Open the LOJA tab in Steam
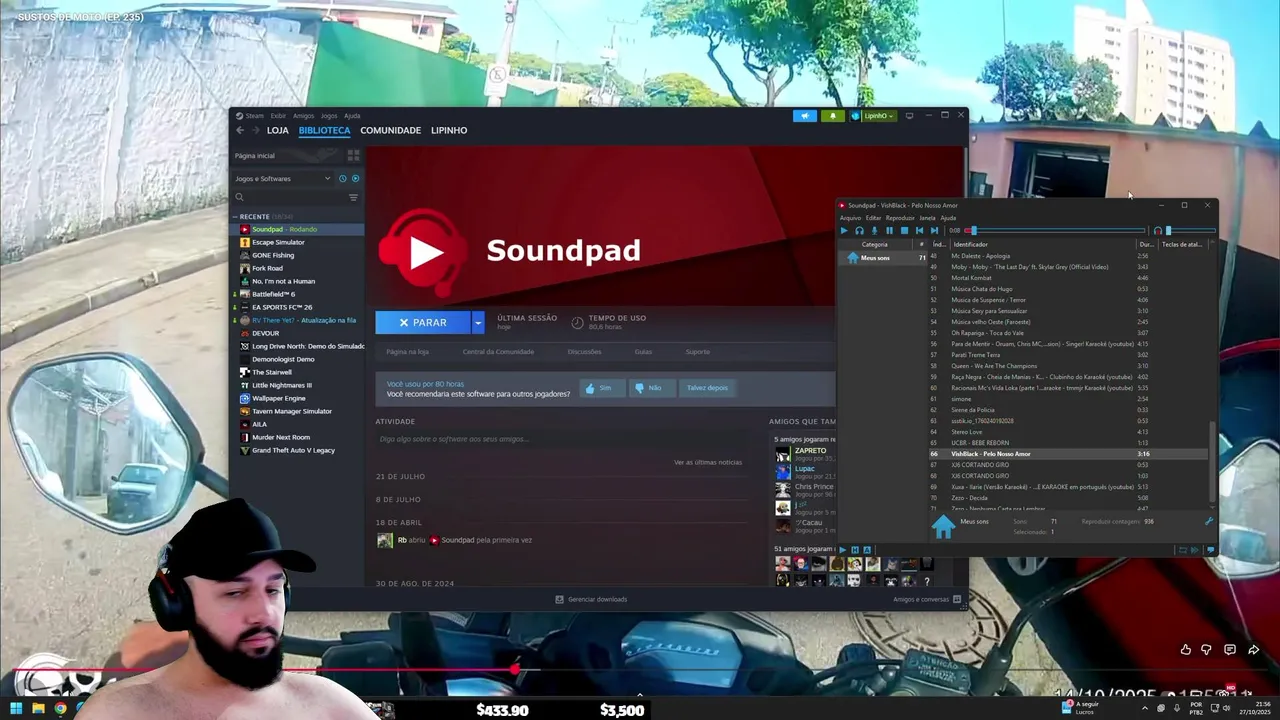This screenshot has height=720, width=1280. pos(278,130)
